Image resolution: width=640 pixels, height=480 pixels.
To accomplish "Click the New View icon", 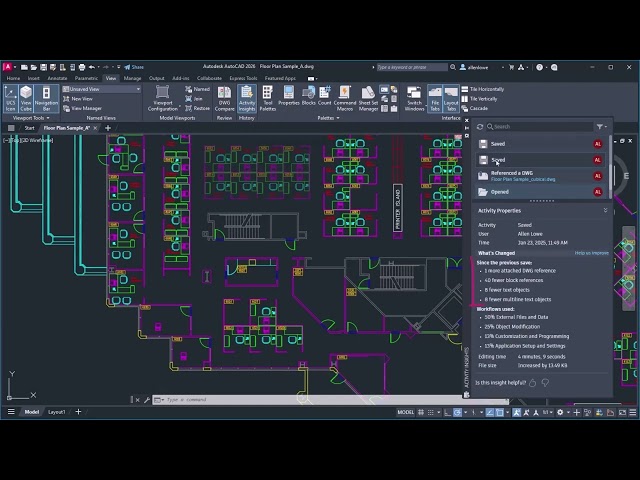I will click(x=66, y=99).
